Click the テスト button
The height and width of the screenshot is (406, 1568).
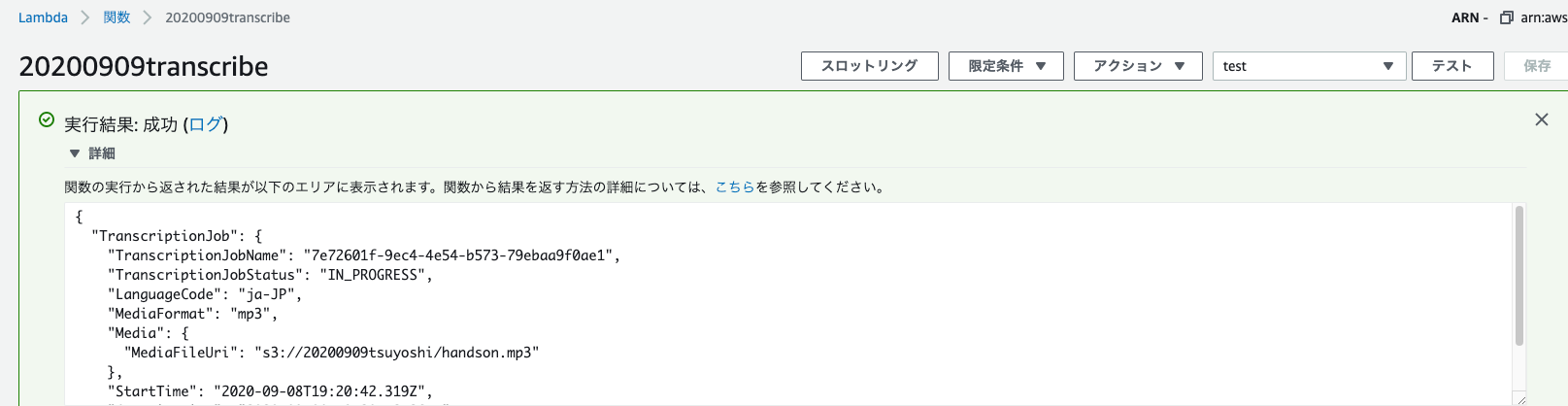tap(1452, 66)
